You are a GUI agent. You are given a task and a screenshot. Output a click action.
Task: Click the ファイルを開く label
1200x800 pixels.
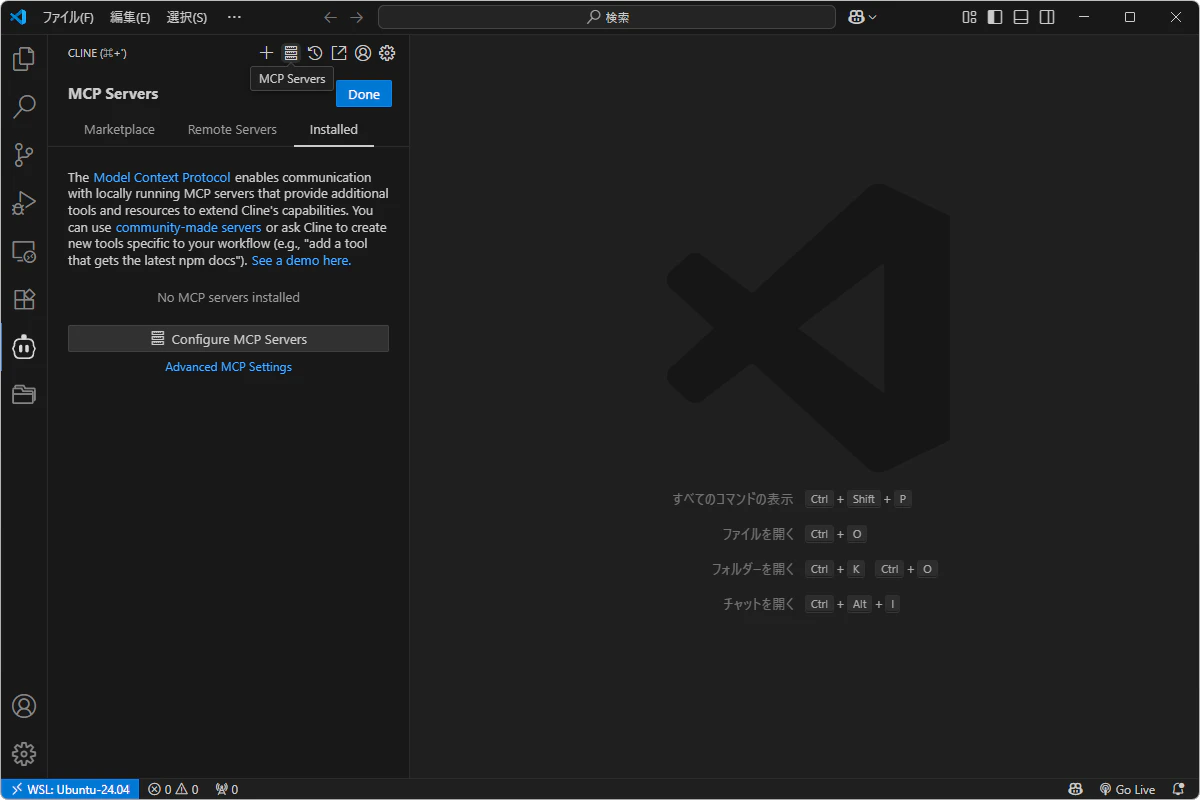pyautogui.click(x=758, y=534)
